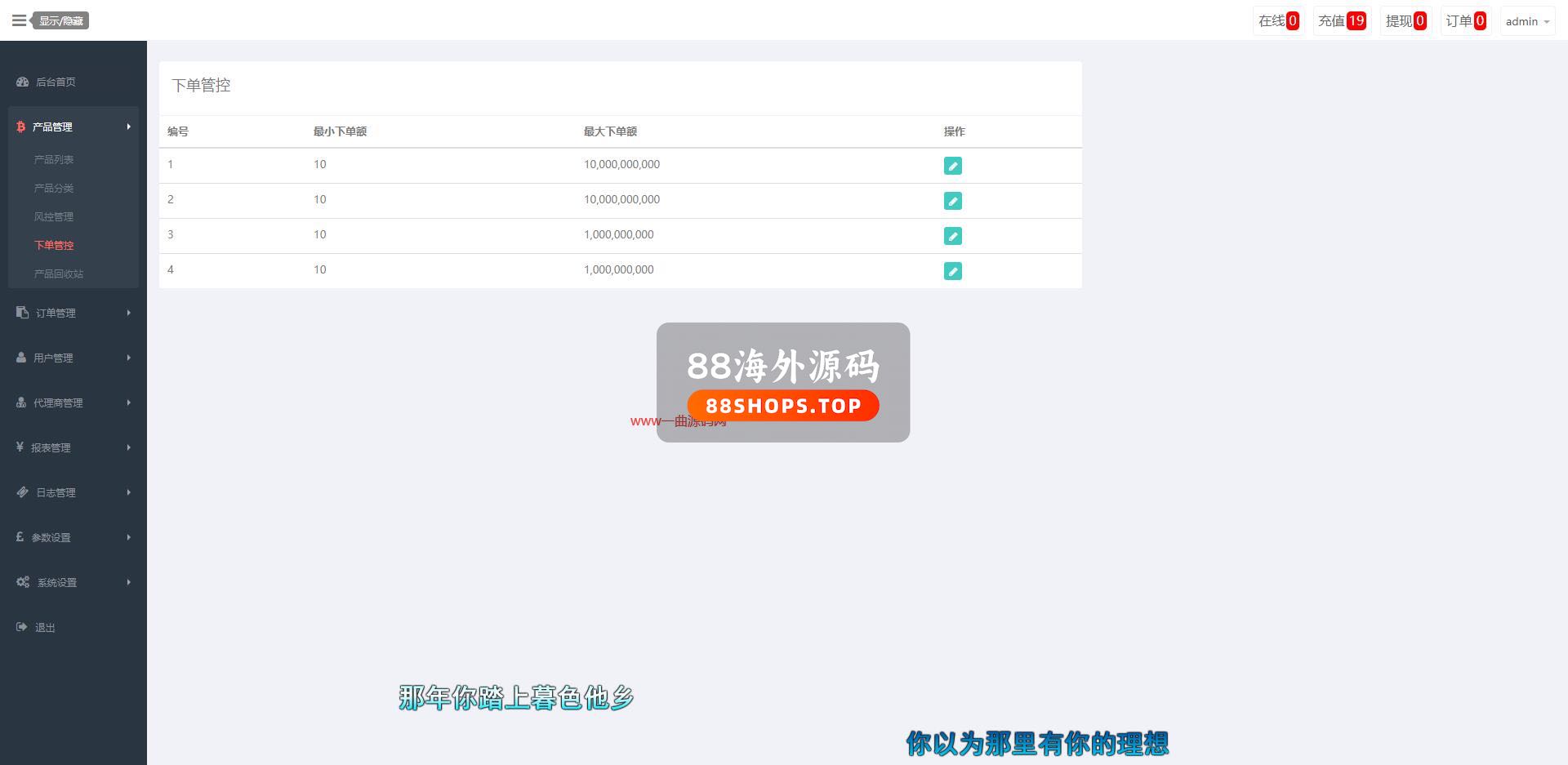Image resolution: width=1568 pixels, height=765 pixels.
Task: Open the 在线 users indicator
Action: point(1278,21)
